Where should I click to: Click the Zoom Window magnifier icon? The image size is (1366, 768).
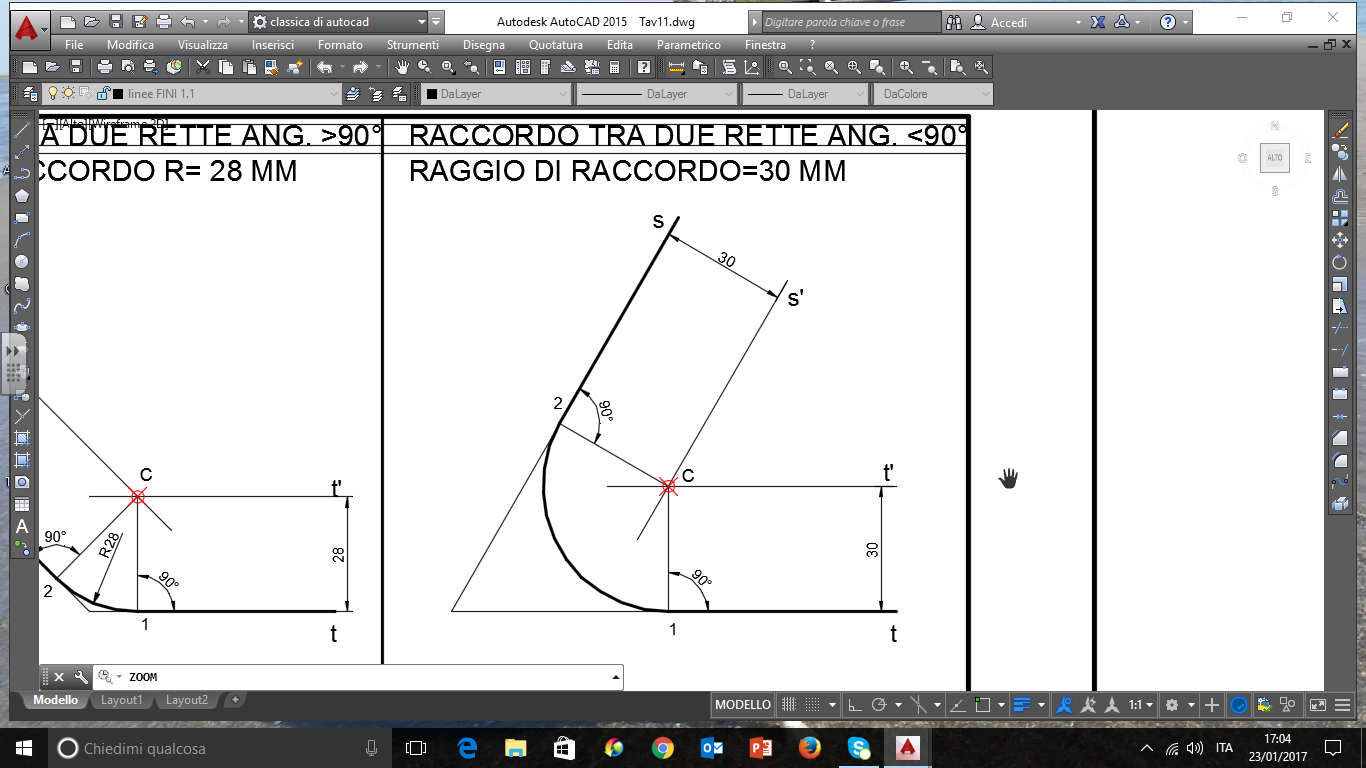pos(785,67)
